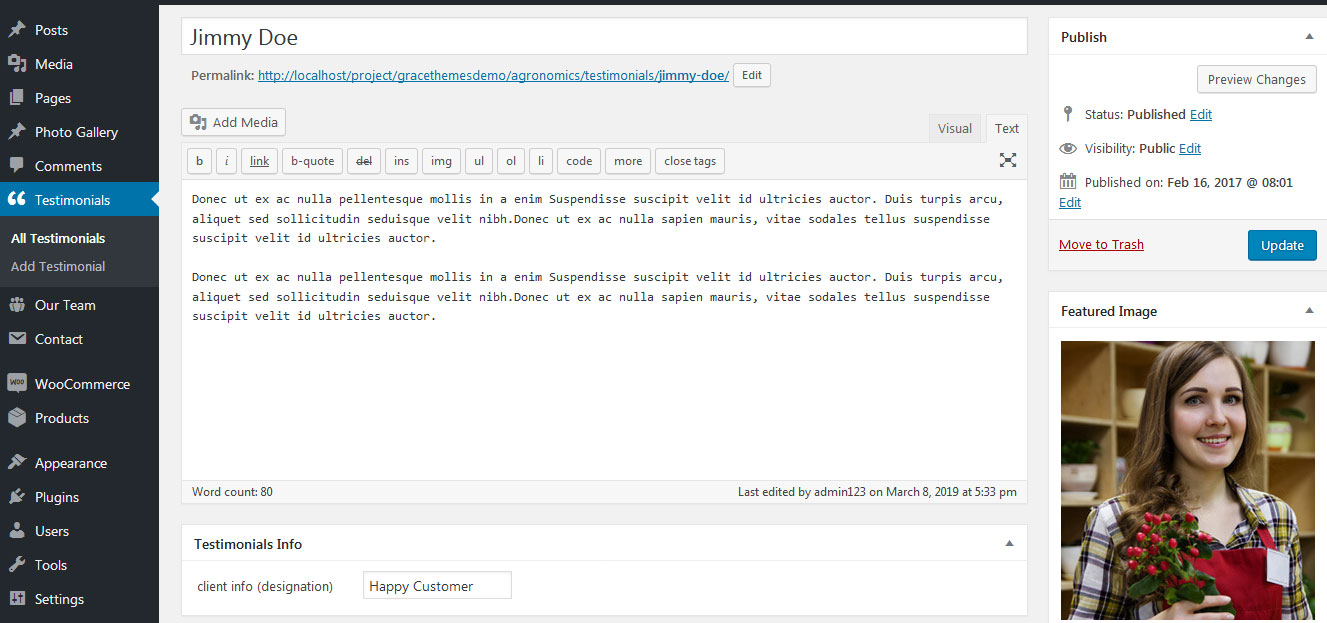The width and height of the screenshot is (1327, 623).
Task: Open All Testimonials submenu item
Action: click(x=58, y=238)
